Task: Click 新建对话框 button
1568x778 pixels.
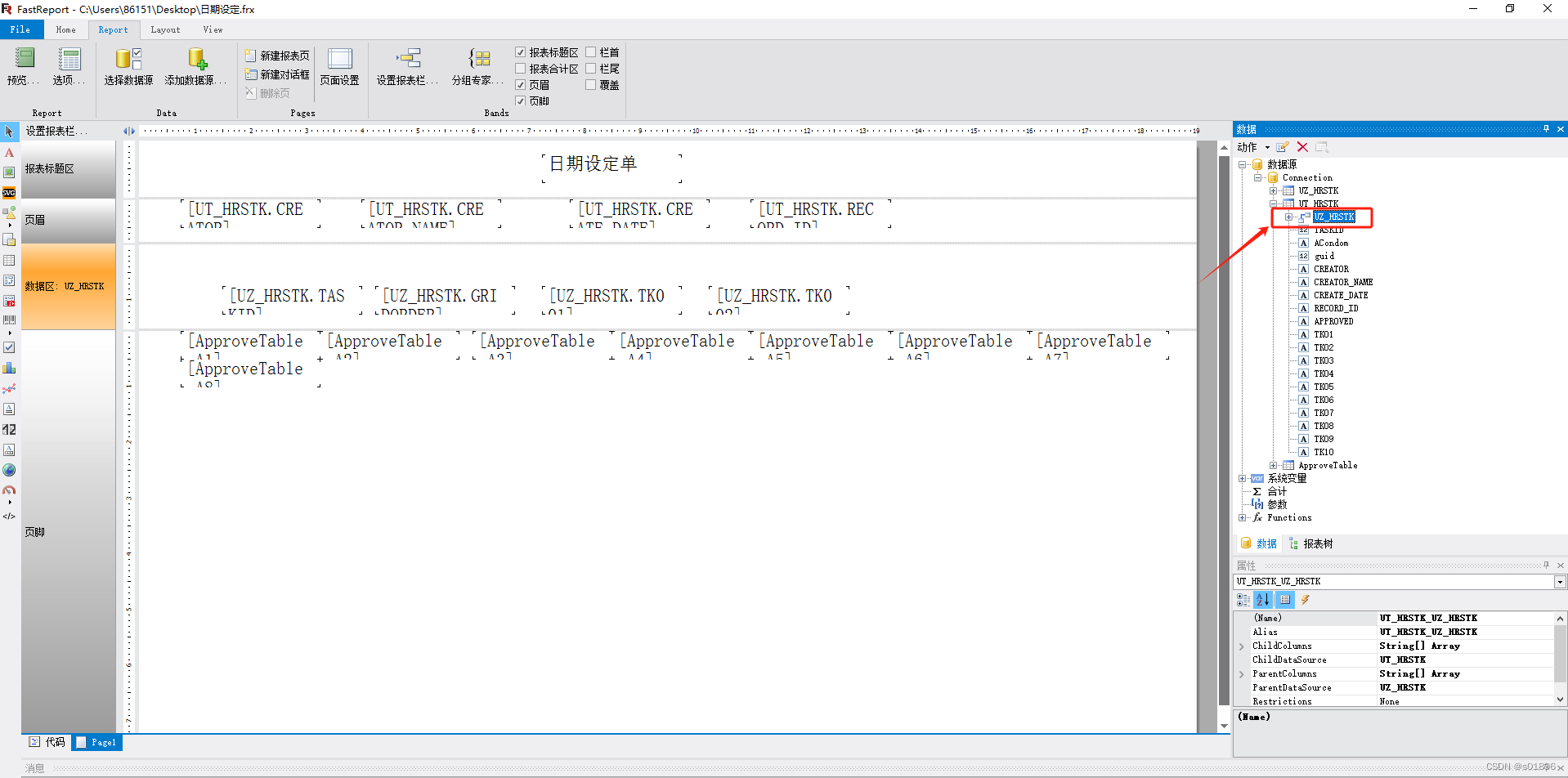Action: point(277,74)
